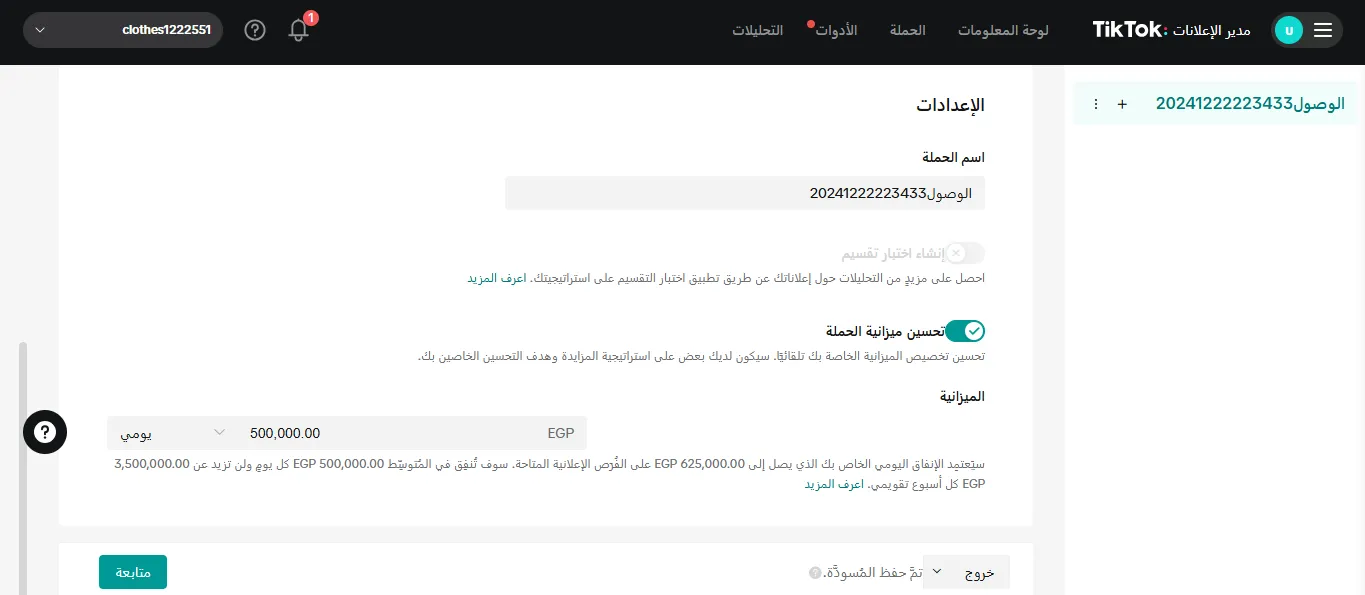Click the متابعة continue button
Screen dimensions: 1365x595
[x=132, y=571]
